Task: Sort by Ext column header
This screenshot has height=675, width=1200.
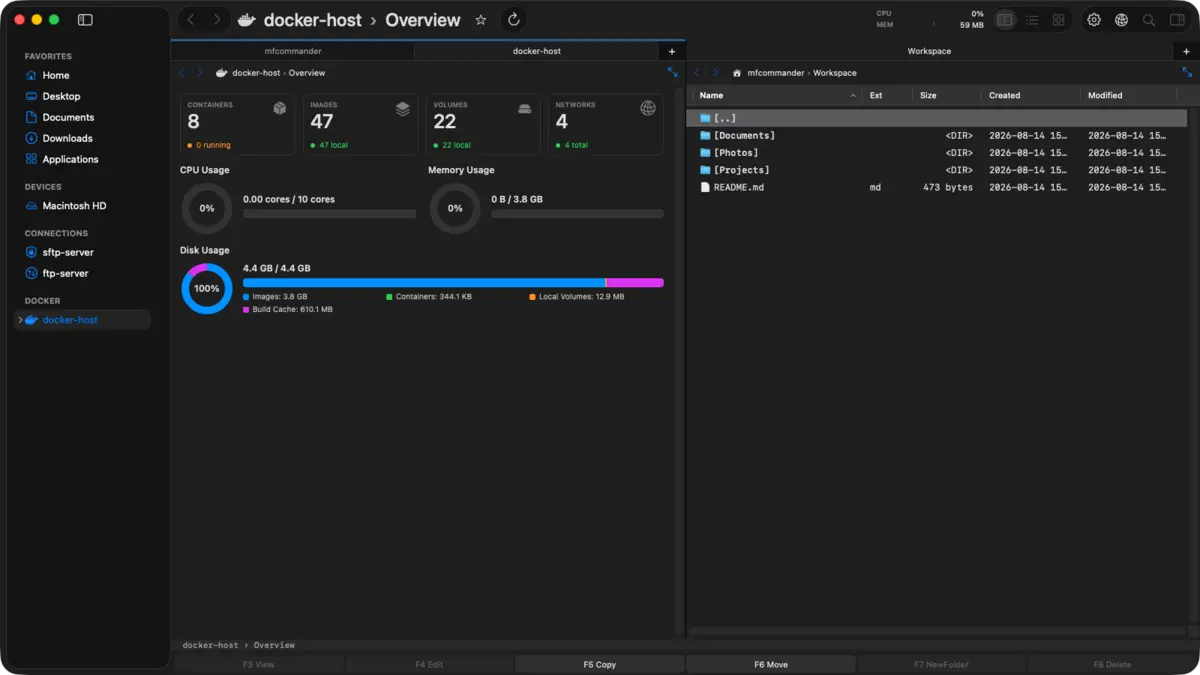Action: pos(888,95)
